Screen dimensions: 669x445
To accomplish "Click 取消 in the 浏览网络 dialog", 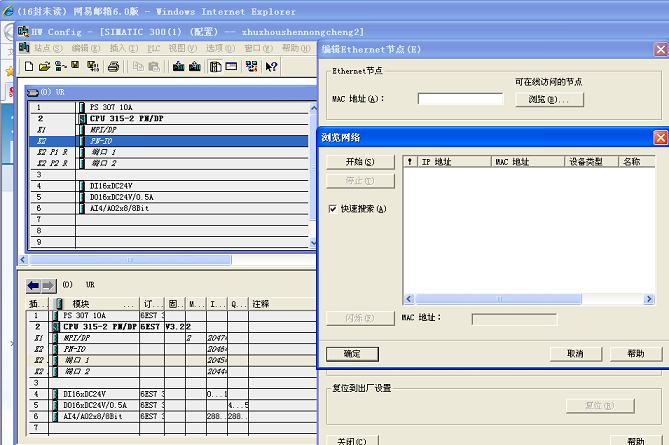I will (x=576, y=354).
